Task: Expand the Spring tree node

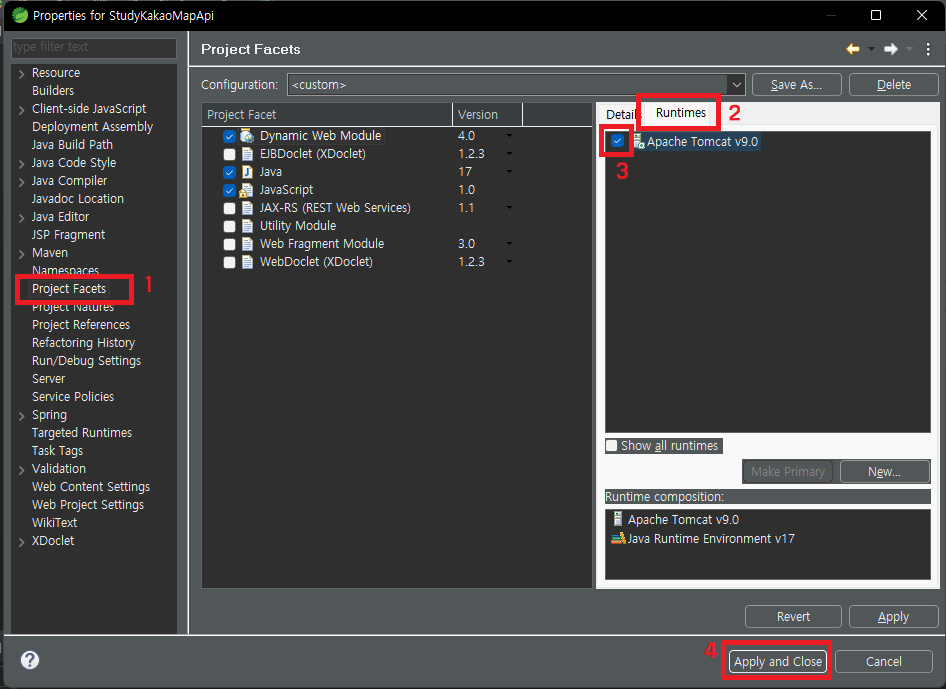Action: 22,416
